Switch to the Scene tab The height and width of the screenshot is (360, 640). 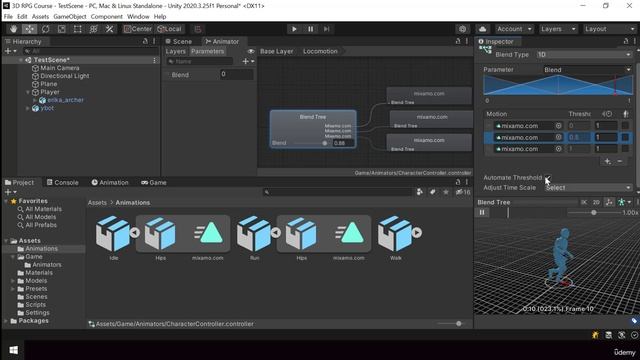point(179,42)
